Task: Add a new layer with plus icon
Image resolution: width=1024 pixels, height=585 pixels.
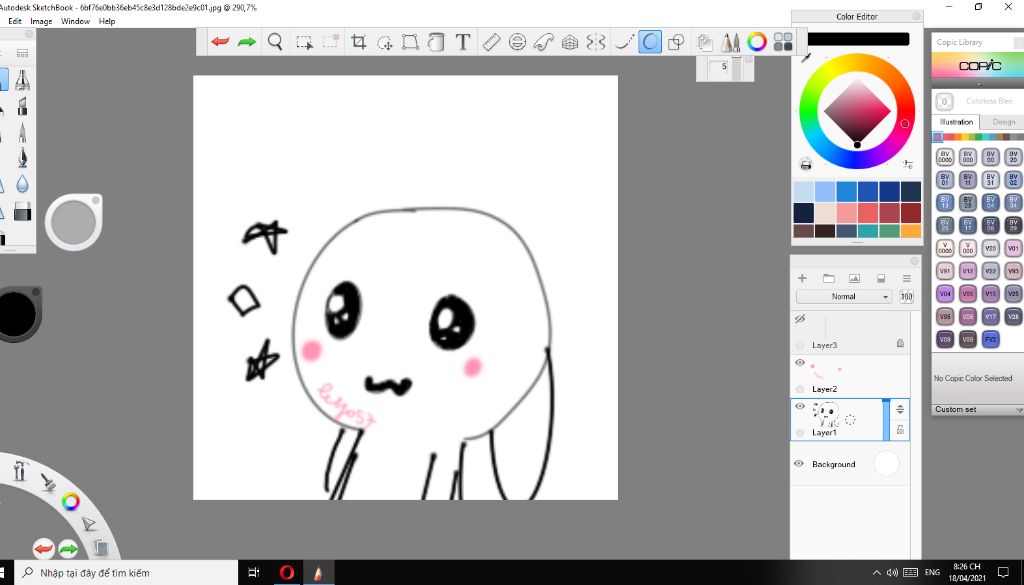Action: pyautogui.click(x=802, y=278)
